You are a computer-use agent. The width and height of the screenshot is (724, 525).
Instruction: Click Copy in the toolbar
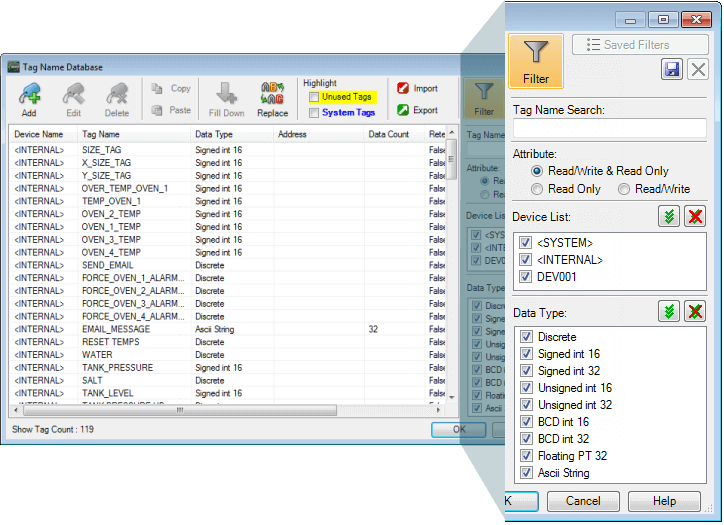(171, 88)
